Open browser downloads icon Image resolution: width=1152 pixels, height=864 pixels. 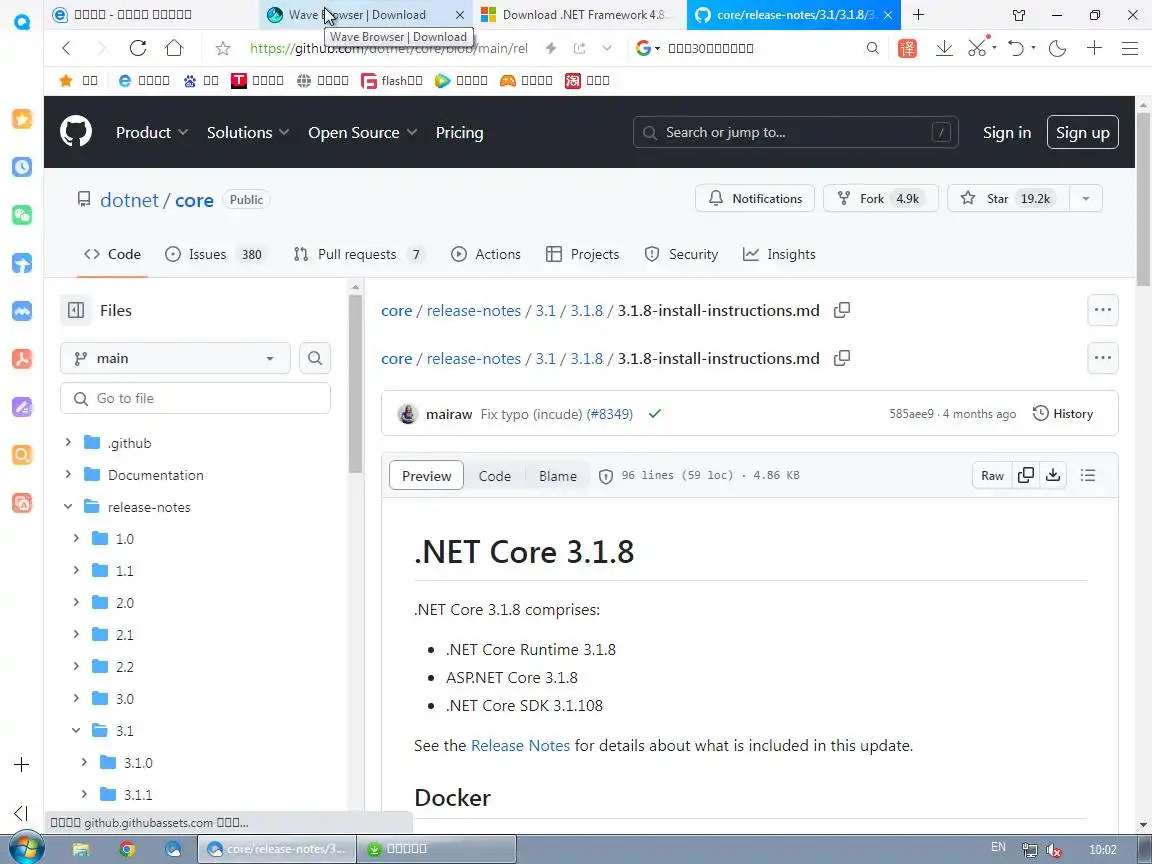click(x=944, y=48)
